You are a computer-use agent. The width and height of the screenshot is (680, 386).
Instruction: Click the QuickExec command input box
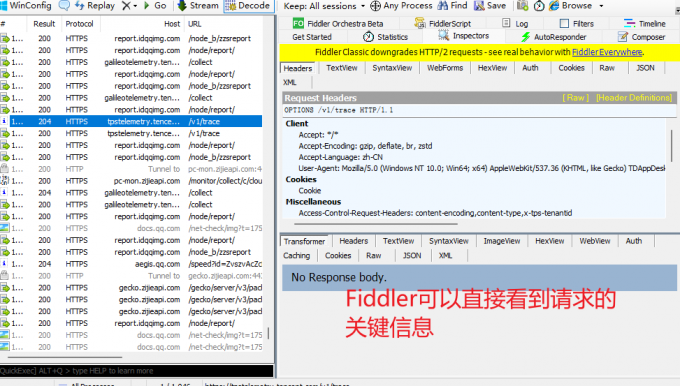click(x=137, y=371)
